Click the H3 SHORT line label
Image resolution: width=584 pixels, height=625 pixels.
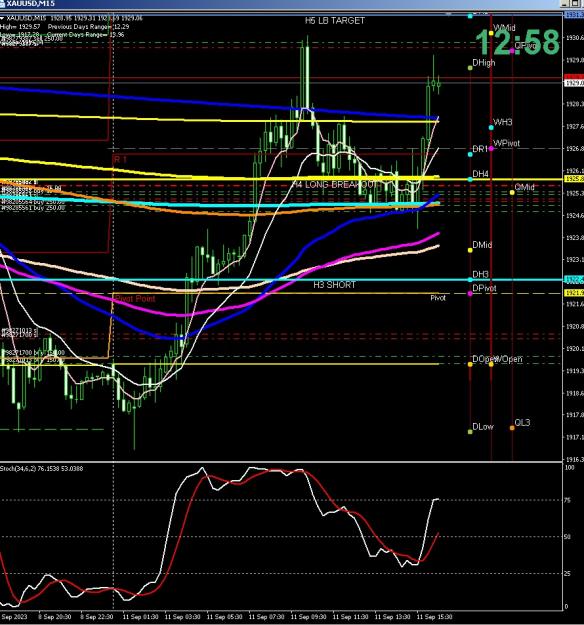click(x=334, y=285)
